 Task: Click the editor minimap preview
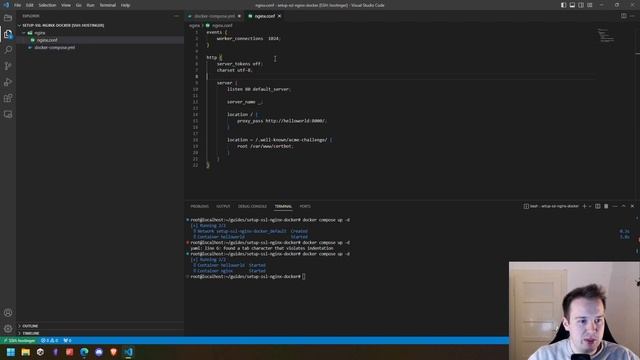[606, 36]
